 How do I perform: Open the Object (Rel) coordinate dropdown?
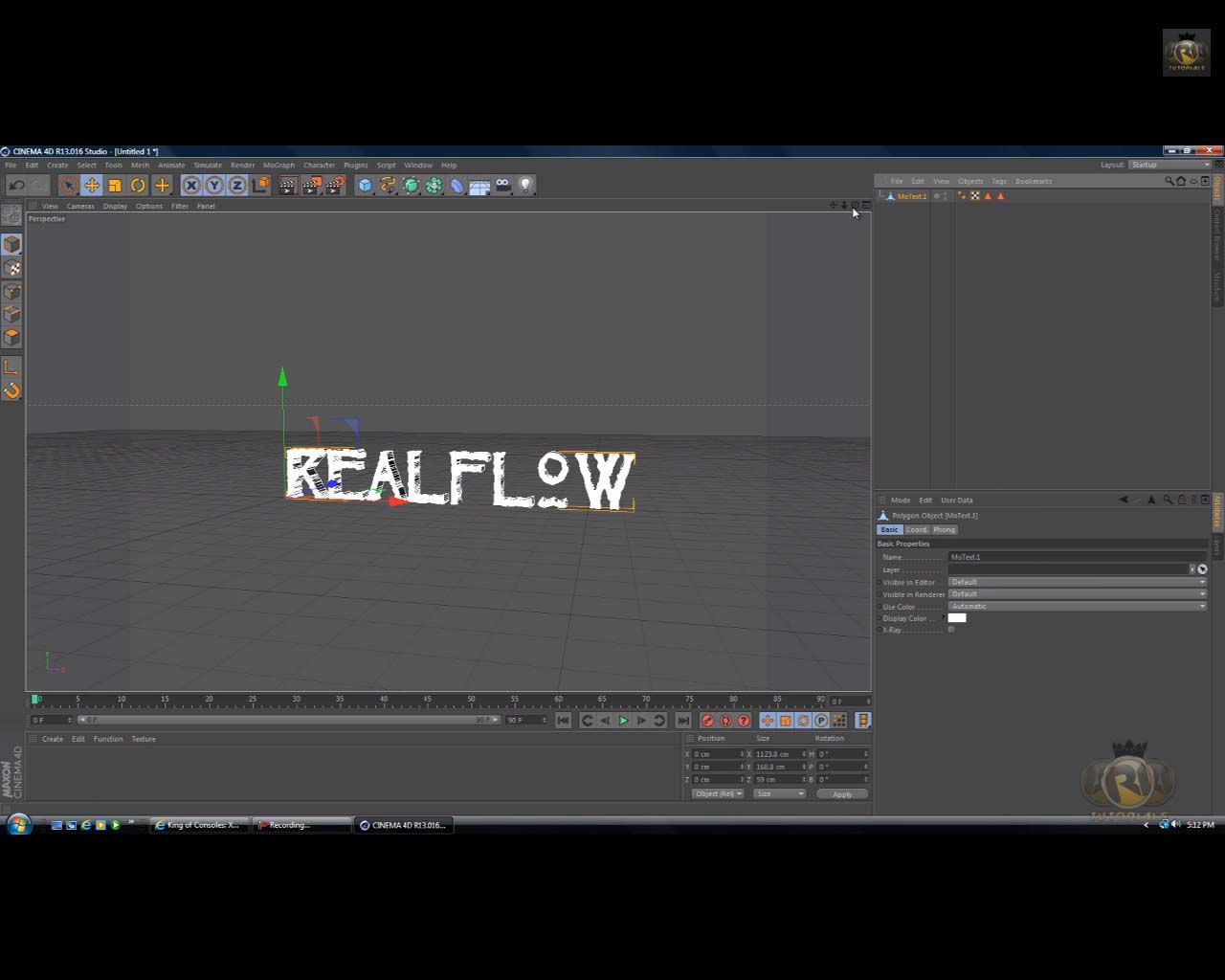tap(718, 793)
